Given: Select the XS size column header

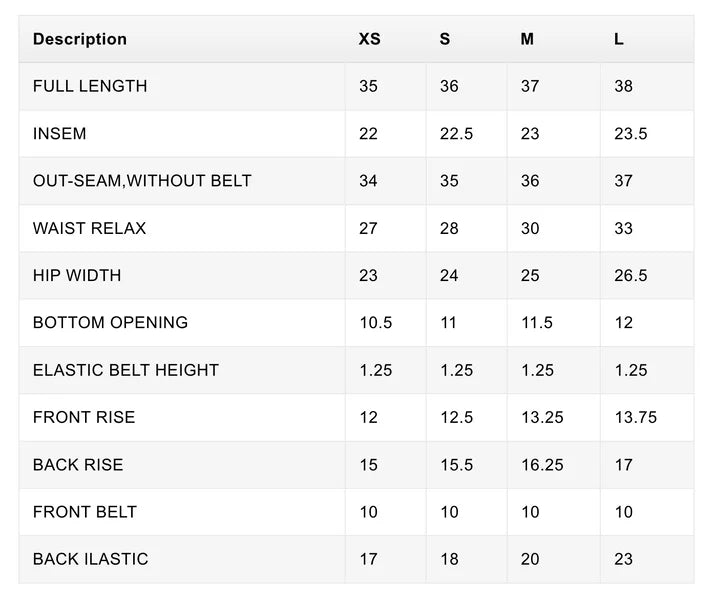Looking at the screenshot, I should click(369, 39).
